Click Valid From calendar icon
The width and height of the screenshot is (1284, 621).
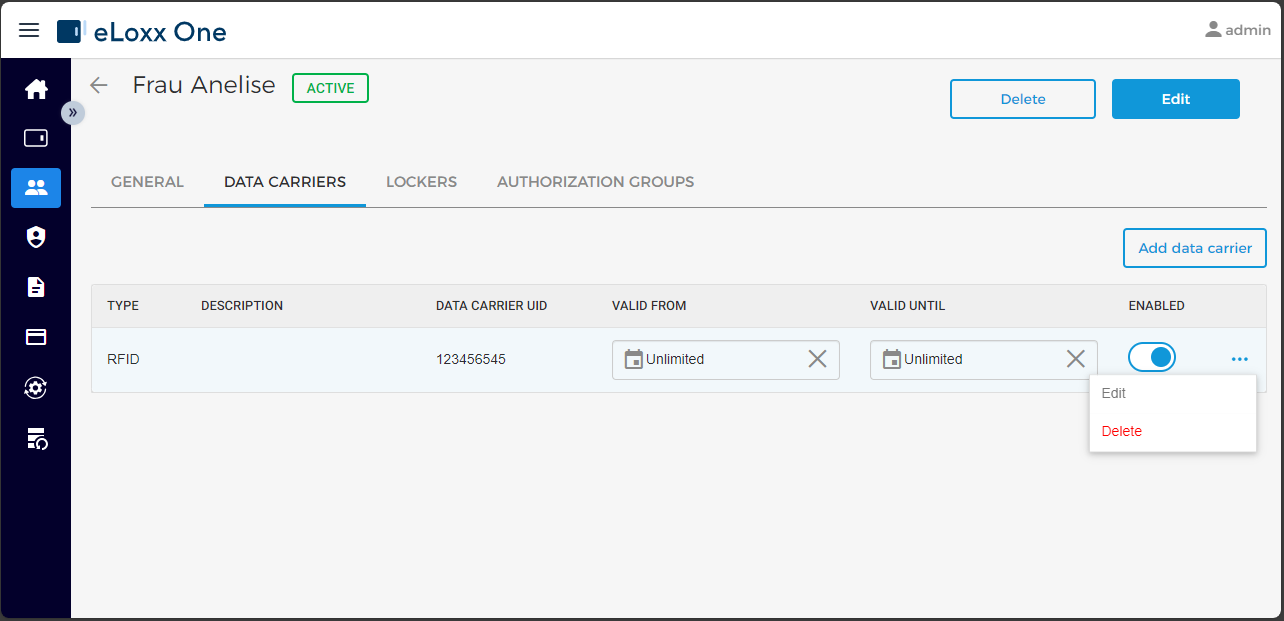[633, 359]
